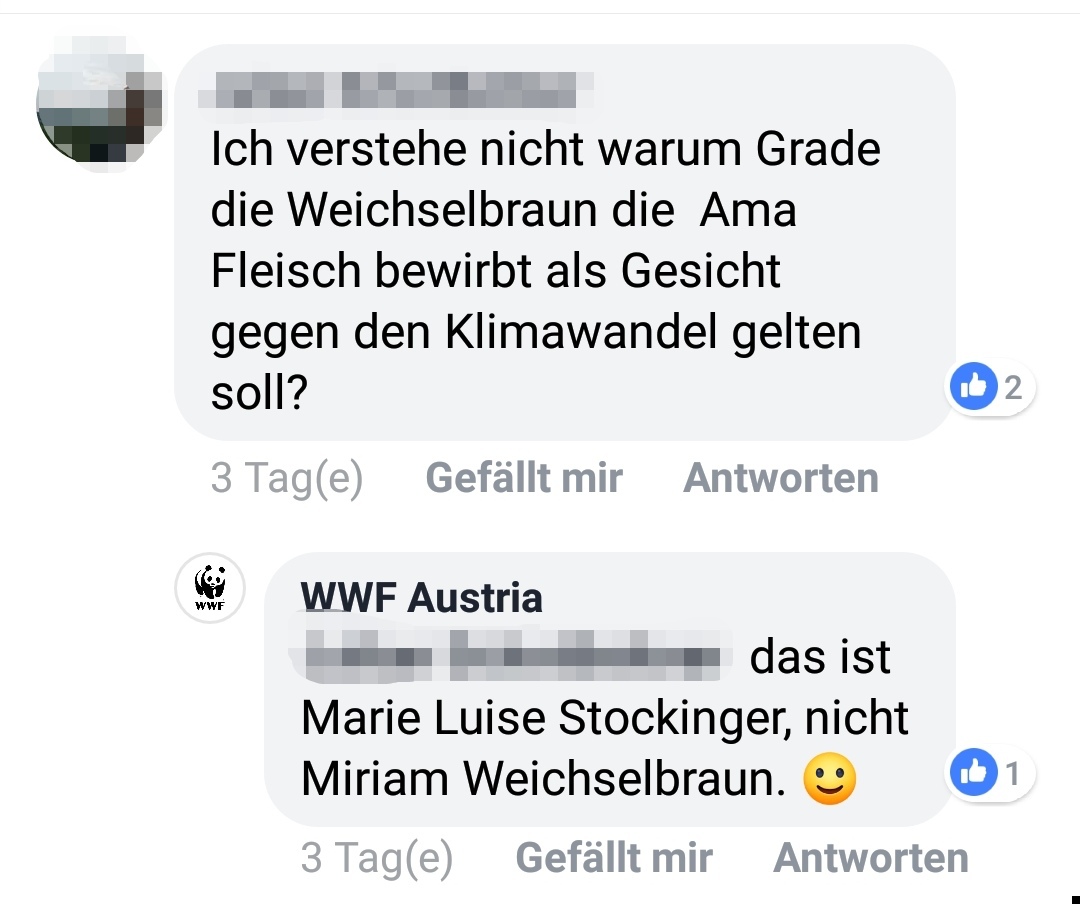This screenshot has width=1080, height=904.
Task: Open the WWF panda logo profile picture
Action: (x=210, y=588)
